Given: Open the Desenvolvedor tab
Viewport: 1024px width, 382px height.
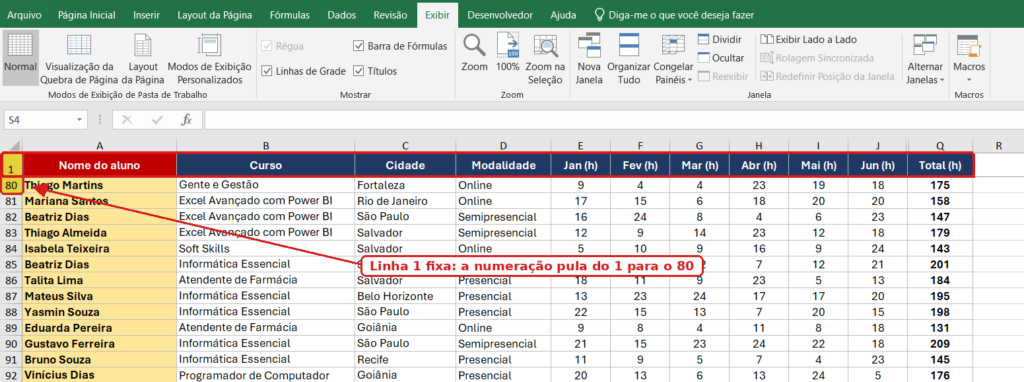Looking at the screenshot, I should pos(500,14).
